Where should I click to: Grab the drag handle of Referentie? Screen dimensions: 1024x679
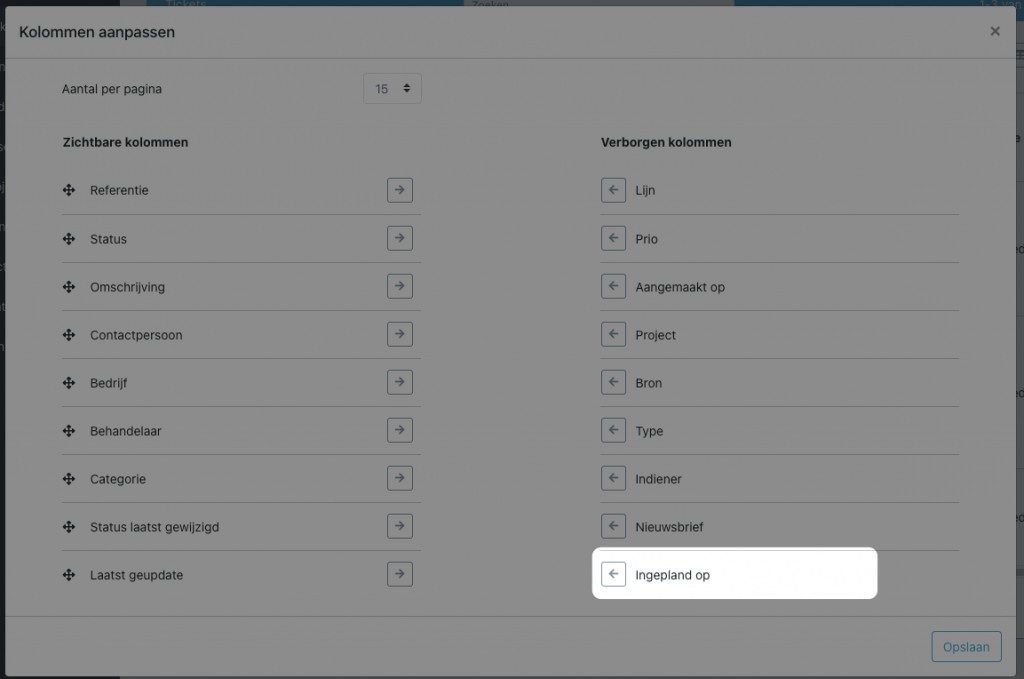click(69, 190)
